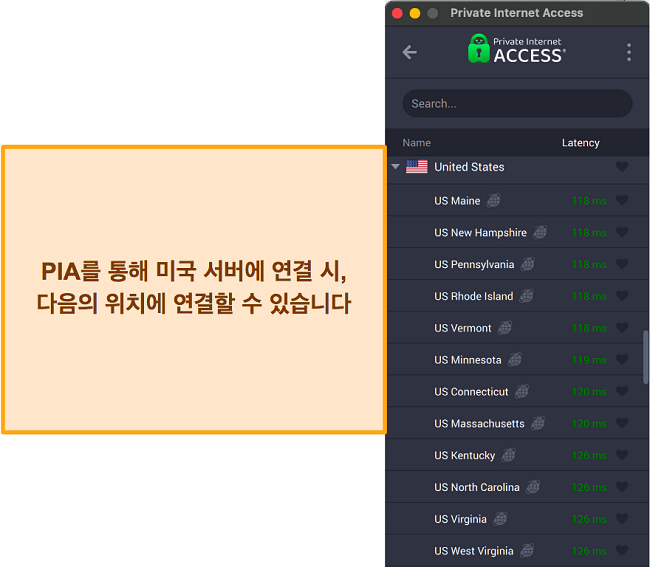Click the globe icon beside US Vermont
This screenshot has height=567, width=650.
[504, 328]
